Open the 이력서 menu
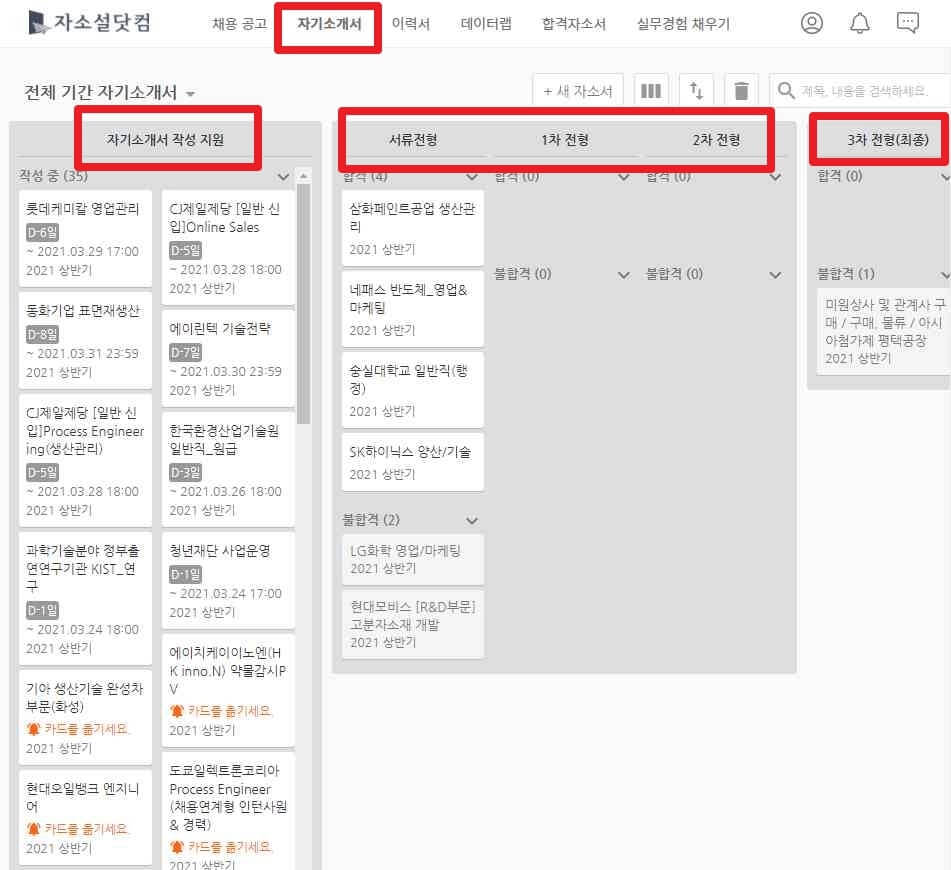 [x=411, y=24]
